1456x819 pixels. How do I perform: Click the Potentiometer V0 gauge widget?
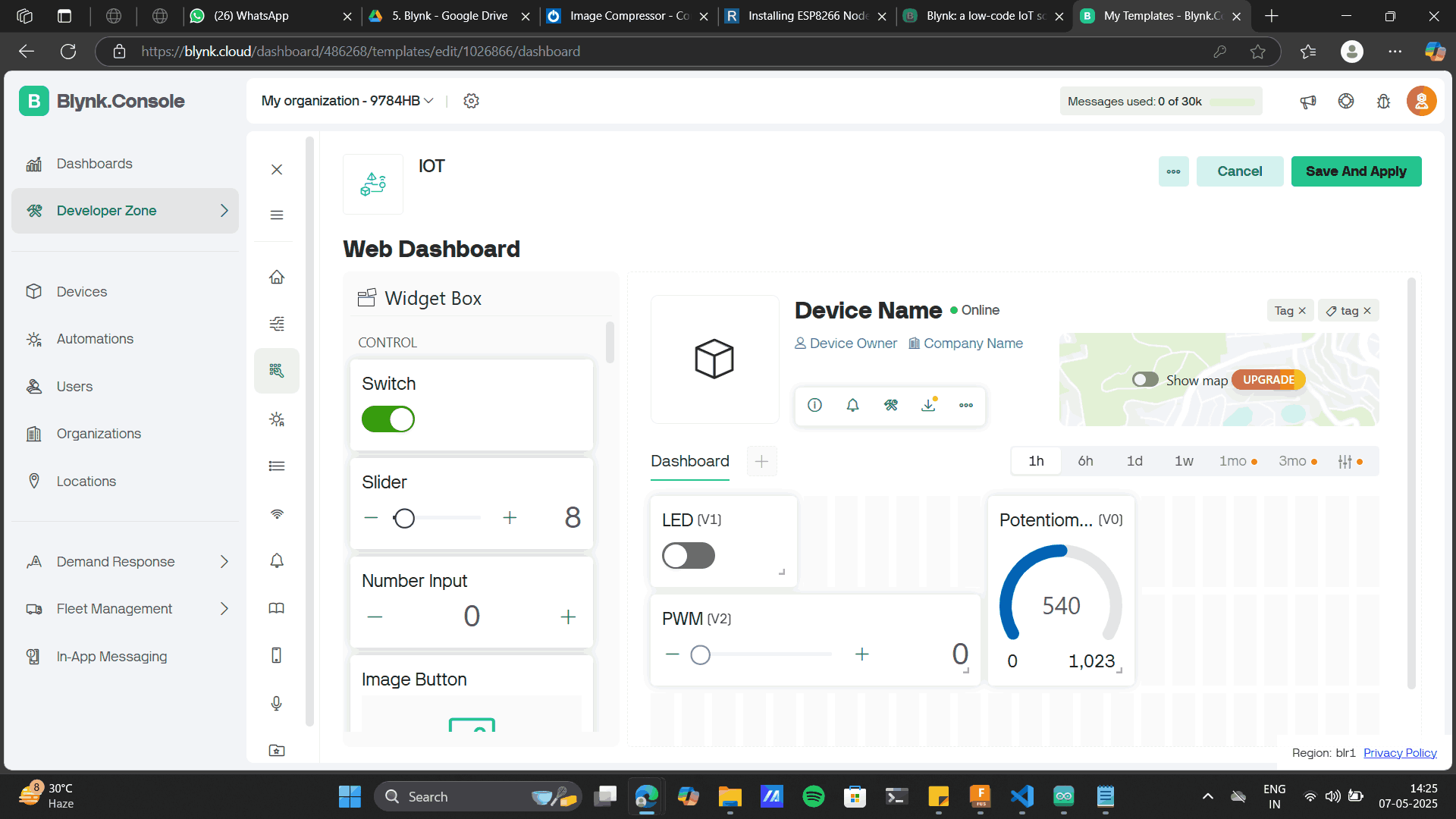tap(1061, 591)
